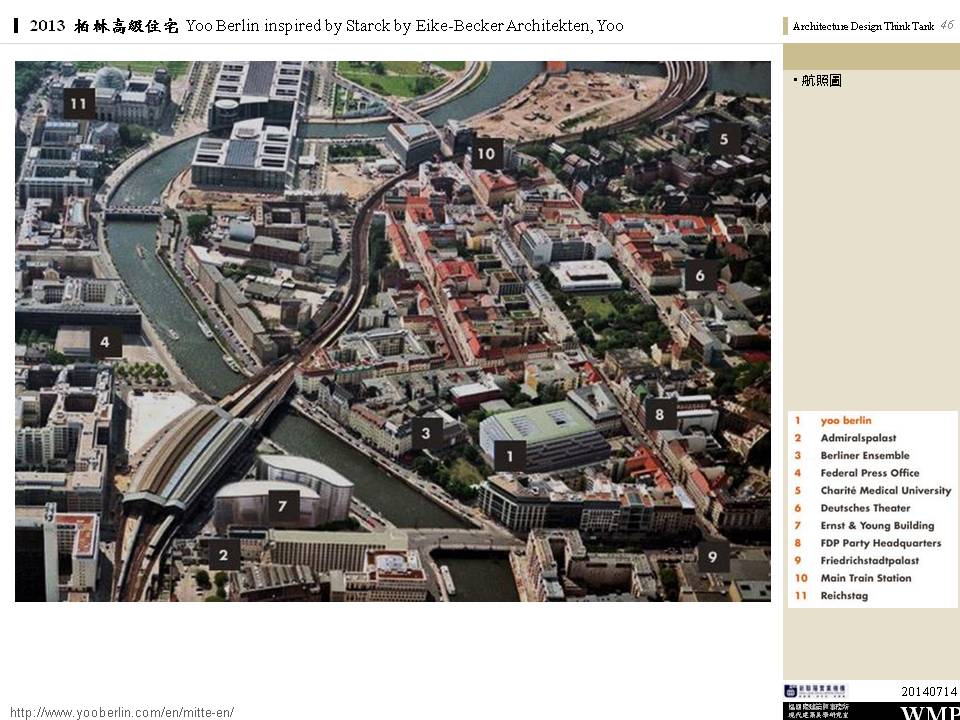Click the number 3 marker on the aerial map
The height and width of the screenshot is (720, 960).
[x=426, y=433]
